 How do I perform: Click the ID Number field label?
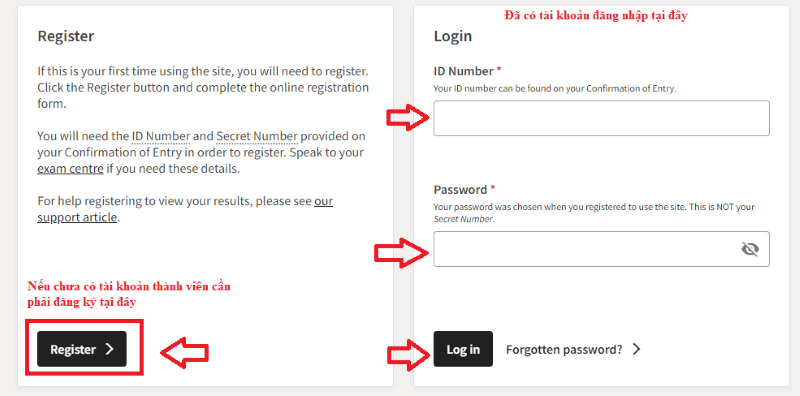tap(464, 71)
